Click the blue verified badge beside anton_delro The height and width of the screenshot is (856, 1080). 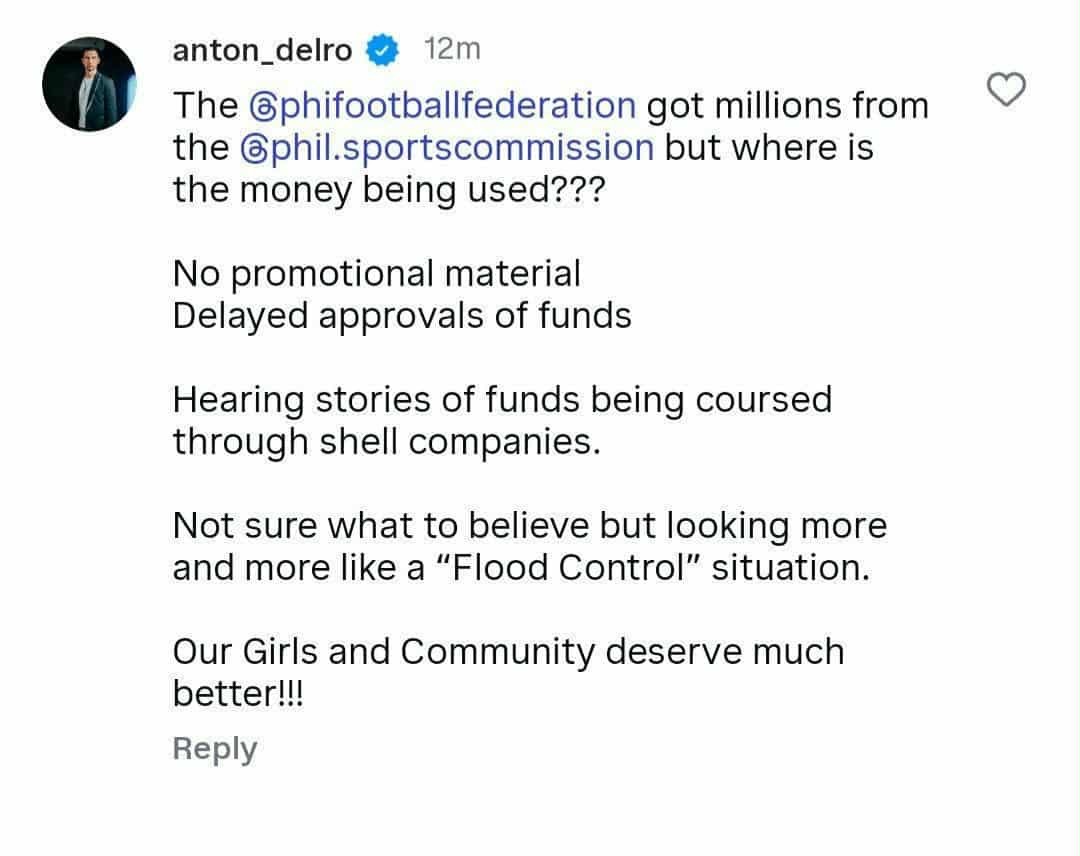pyautogui.click(x=384, y=49)
